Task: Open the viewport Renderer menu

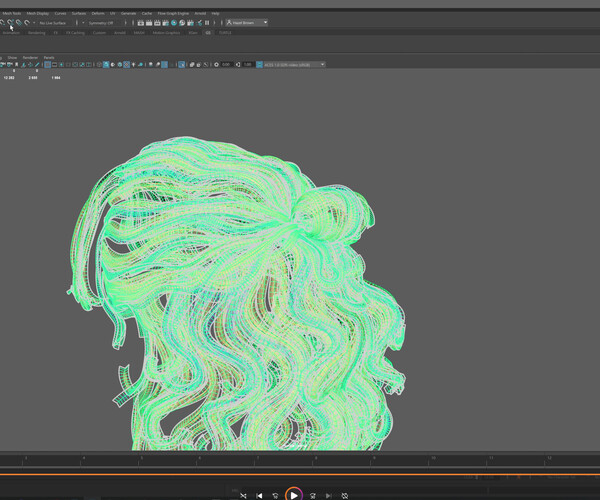Action: pos(28,57)
